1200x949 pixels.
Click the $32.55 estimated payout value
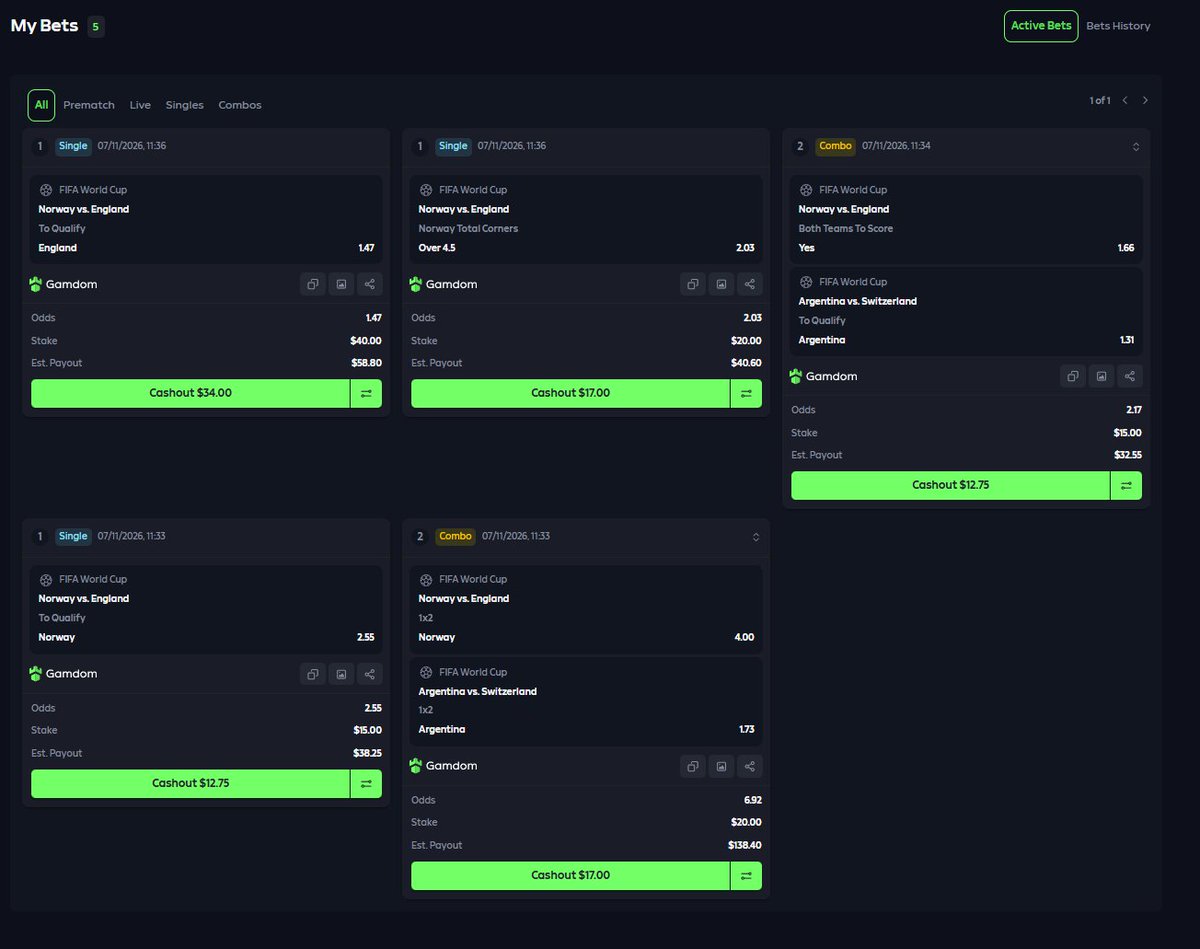coord(1128,455)
